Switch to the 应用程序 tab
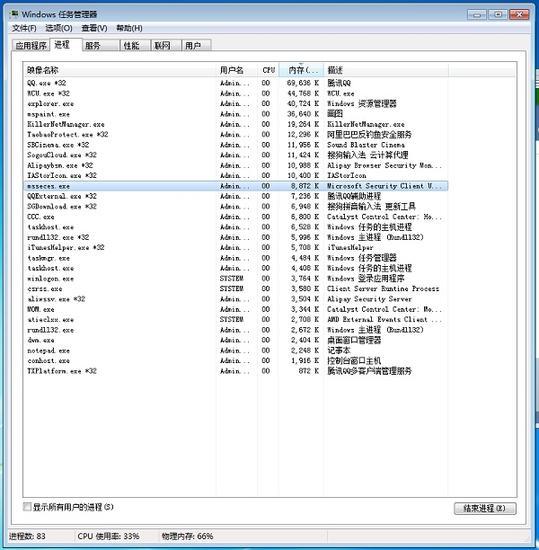This screenshot has width=539, height=550. click(x=31, y=46)
